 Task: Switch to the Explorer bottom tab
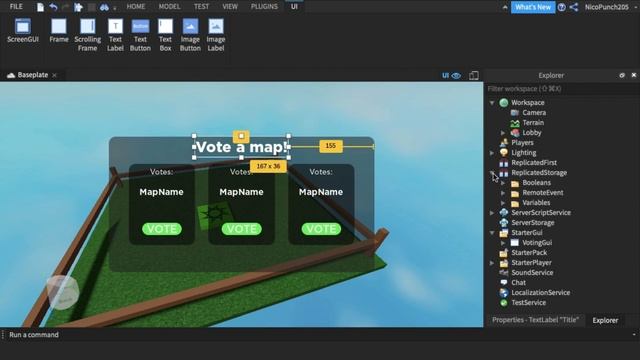pos(605,320)
